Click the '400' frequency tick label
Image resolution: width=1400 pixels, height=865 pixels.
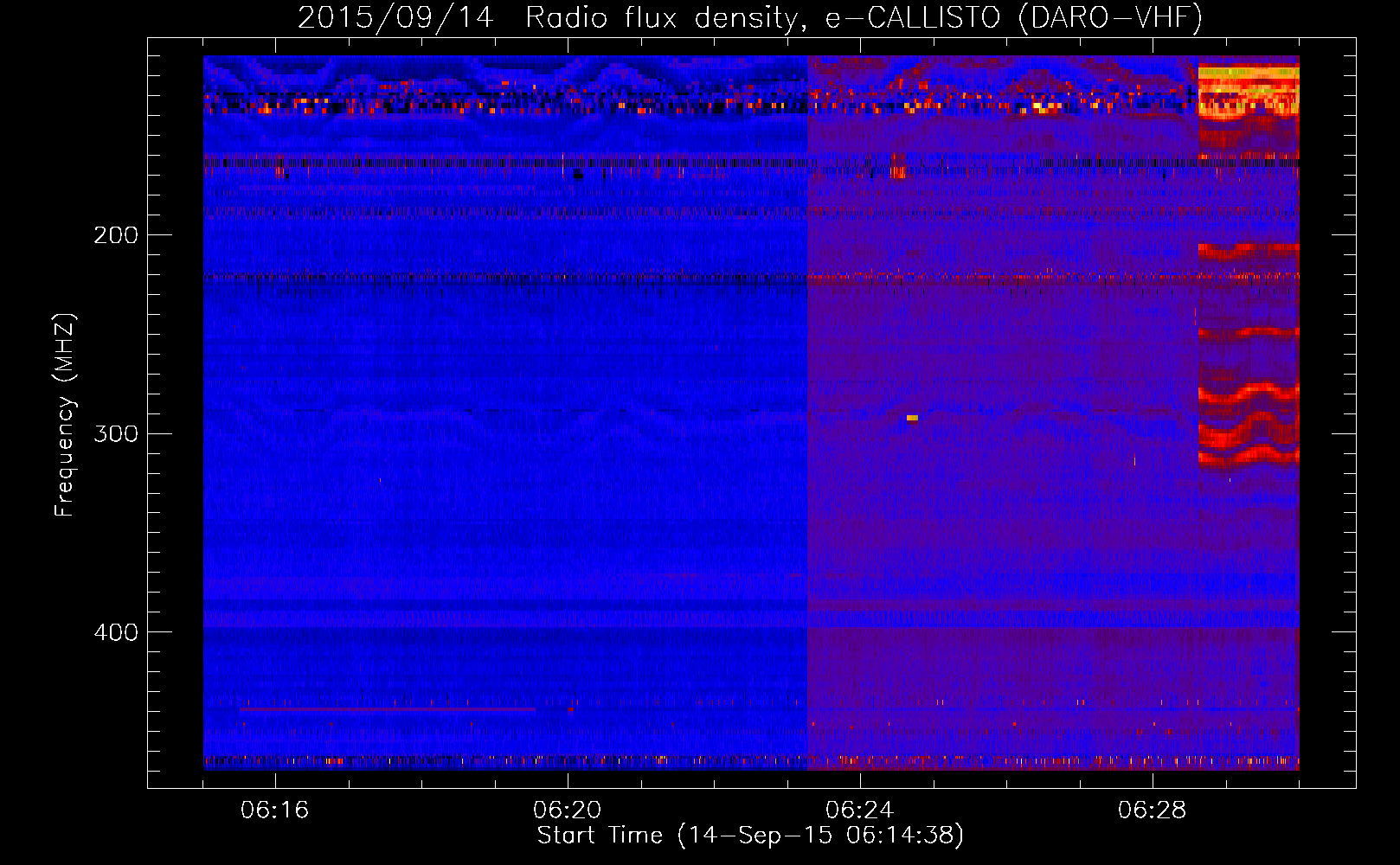(x=116, y=632)
